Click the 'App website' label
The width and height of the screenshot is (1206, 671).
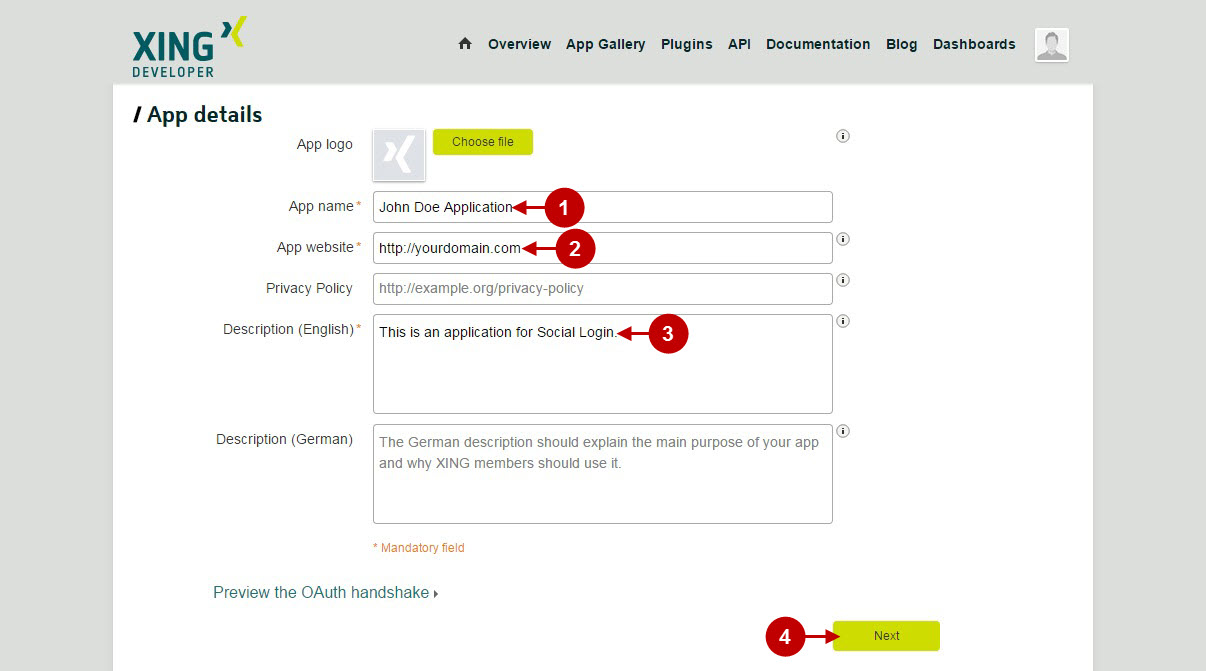tap(315, 247)
